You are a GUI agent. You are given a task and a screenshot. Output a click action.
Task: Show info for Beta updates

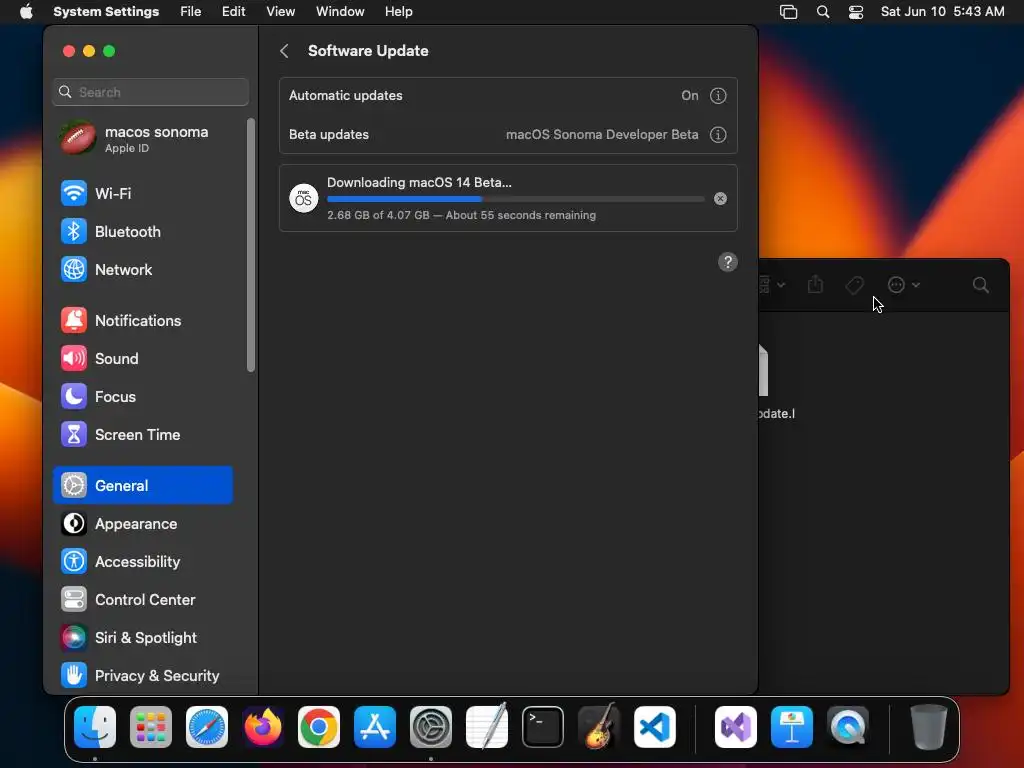(718, 135)
